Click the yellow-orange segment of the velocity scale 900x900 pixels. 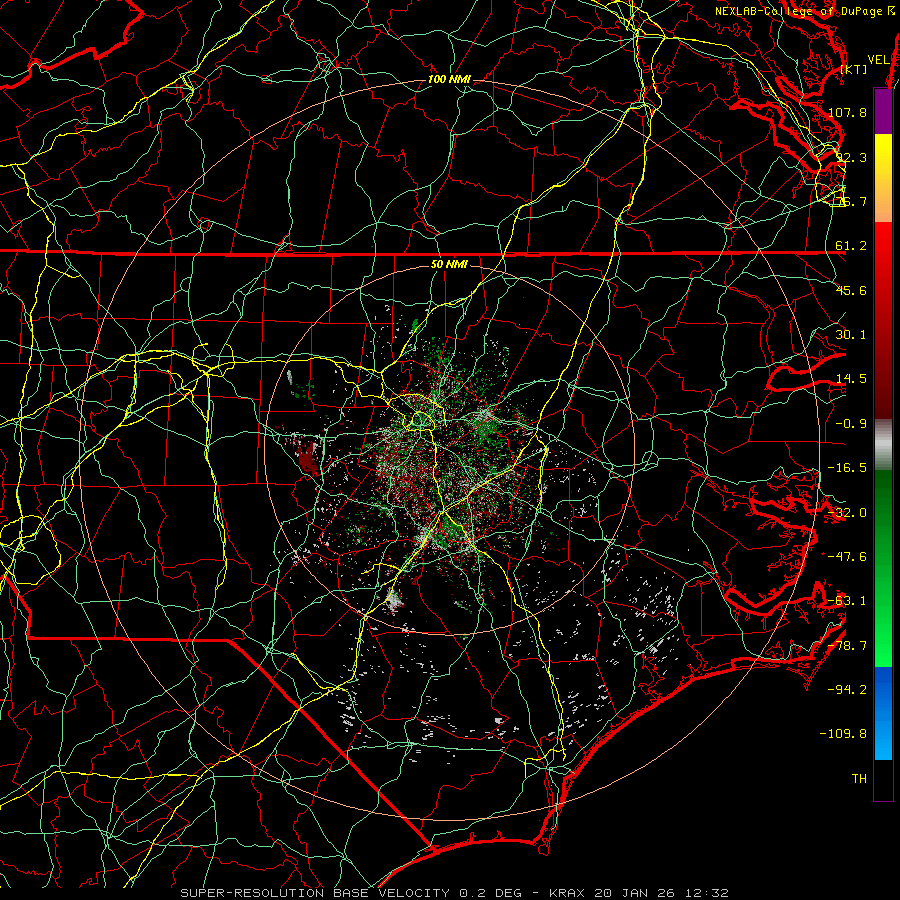[x=883, y=178]
